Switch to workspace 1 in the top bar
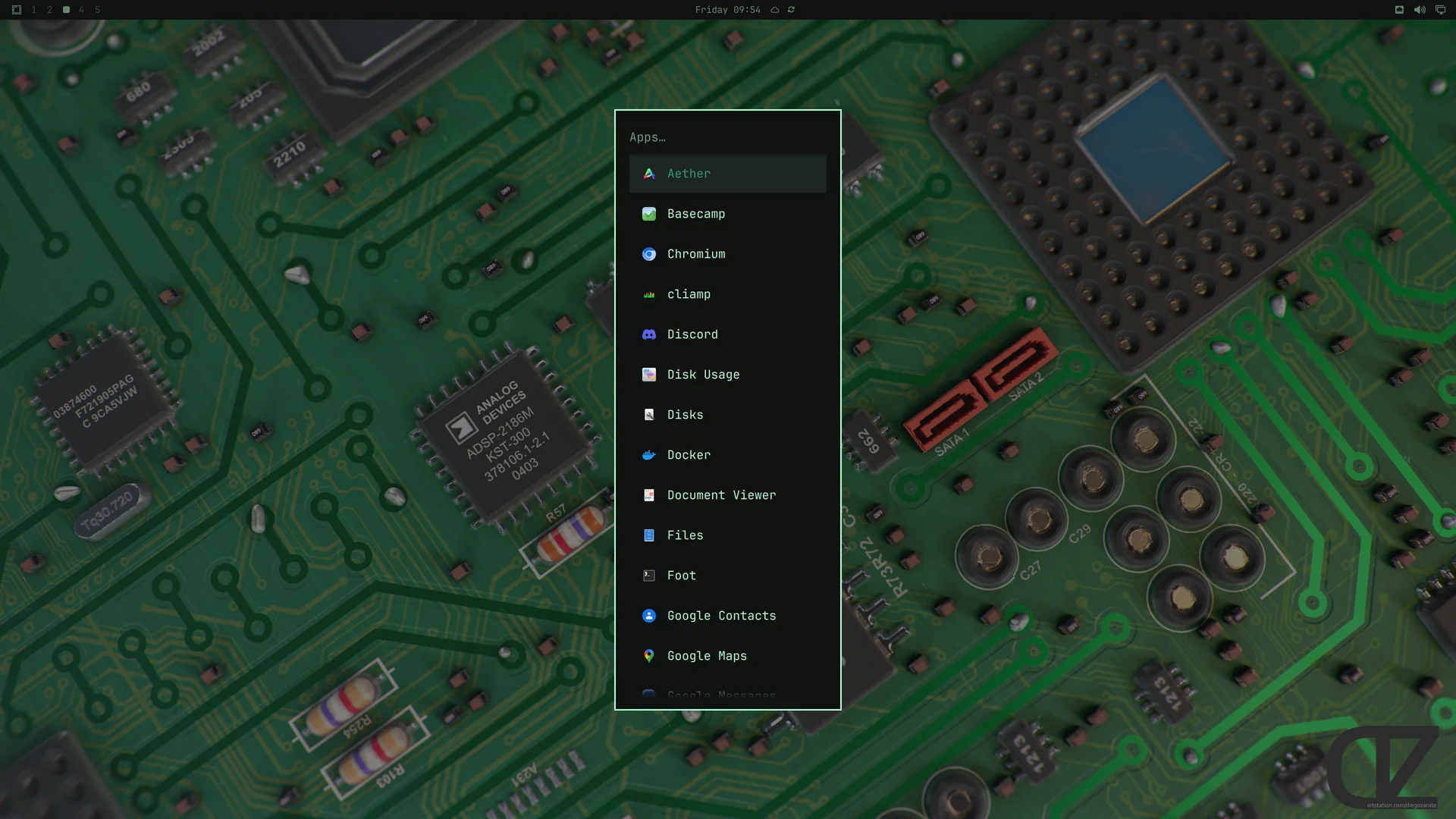 tap(33, 10)
